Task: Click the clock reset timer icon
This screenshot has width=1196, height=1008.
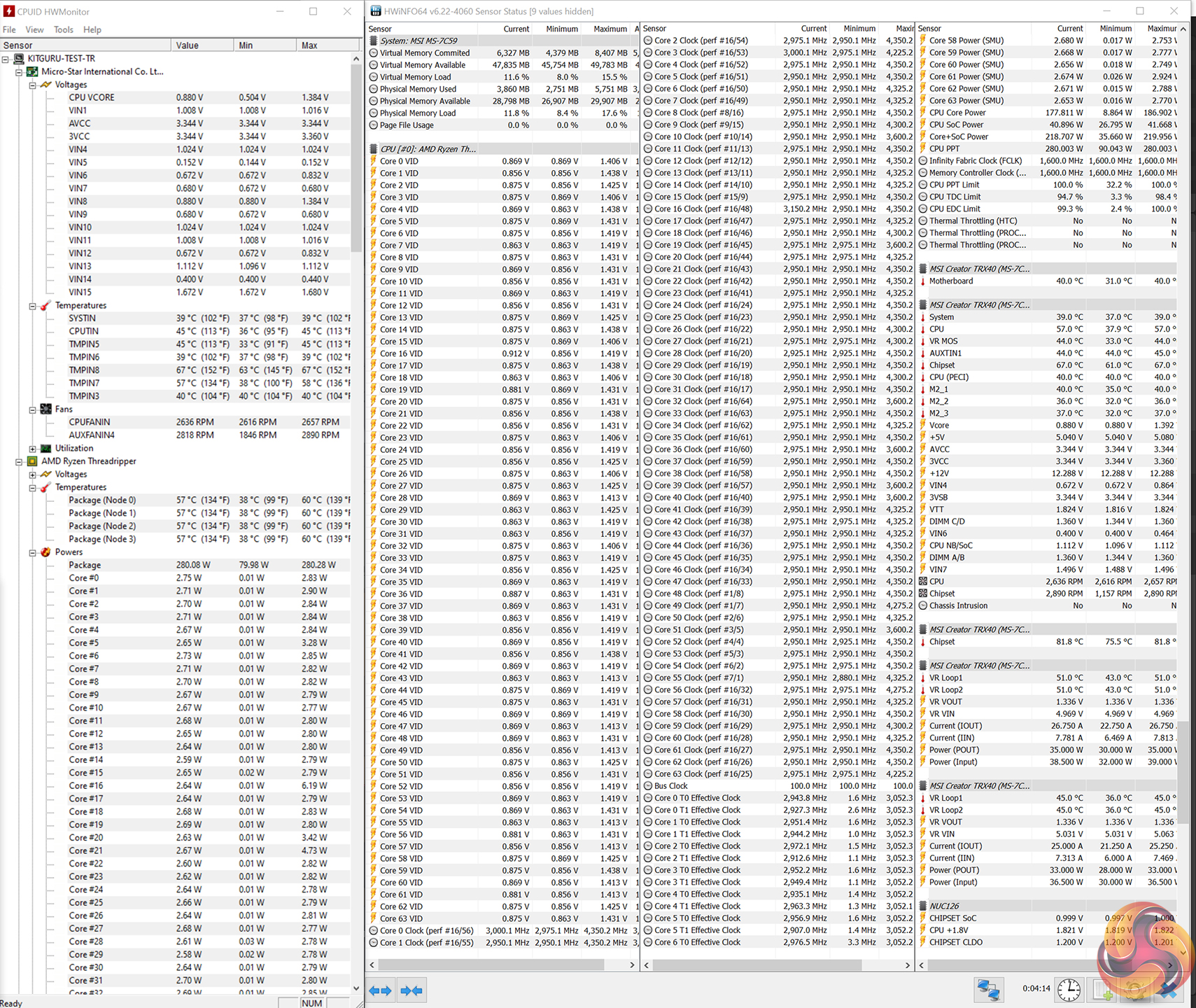Action: (x=1069, y=990)
